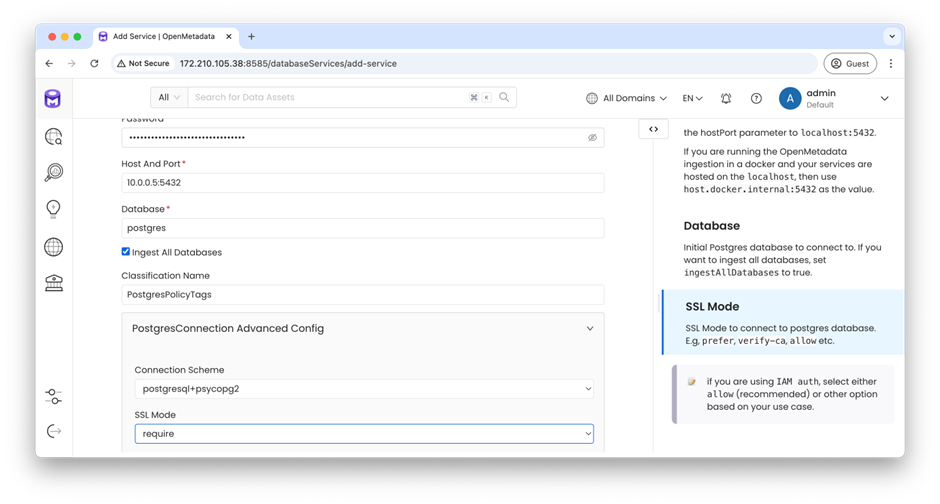The height and width of the screenshot is (504, 940).
Task: Open the All Domains menu
Action: point(627,98)
